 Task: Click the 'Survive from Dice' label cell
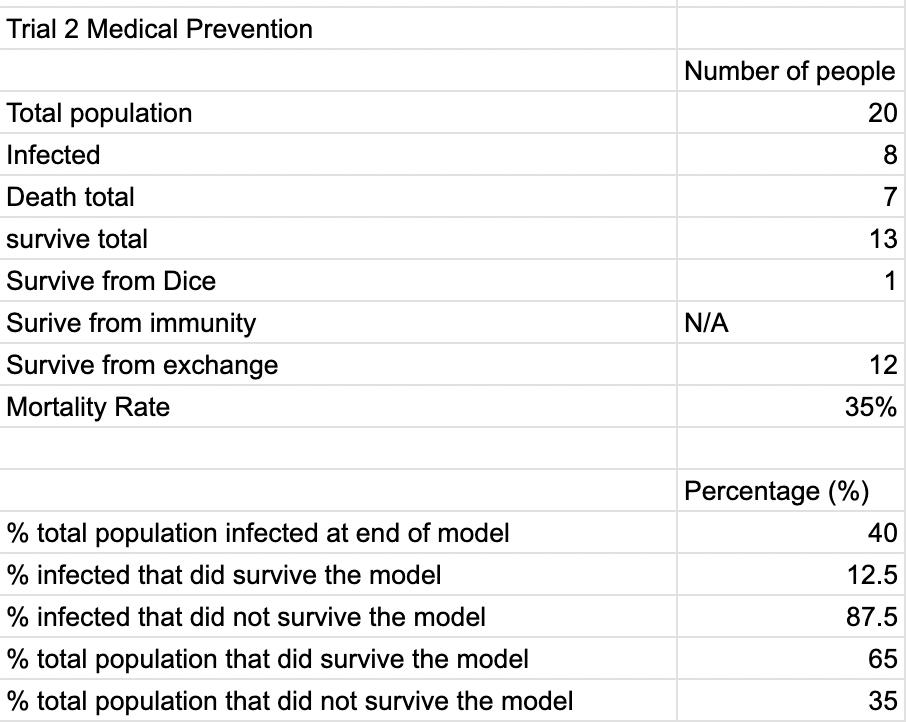point(111,281)
